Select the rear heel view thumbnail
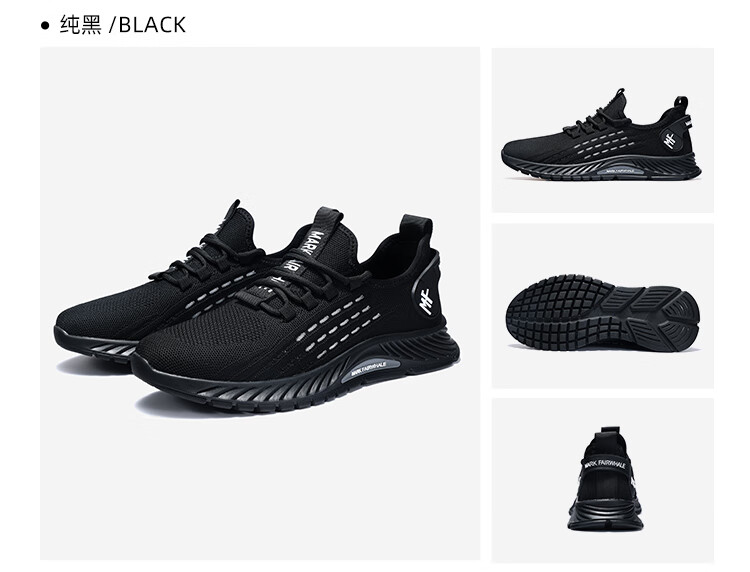The image size is (750, 572). [x=602, y=480]
